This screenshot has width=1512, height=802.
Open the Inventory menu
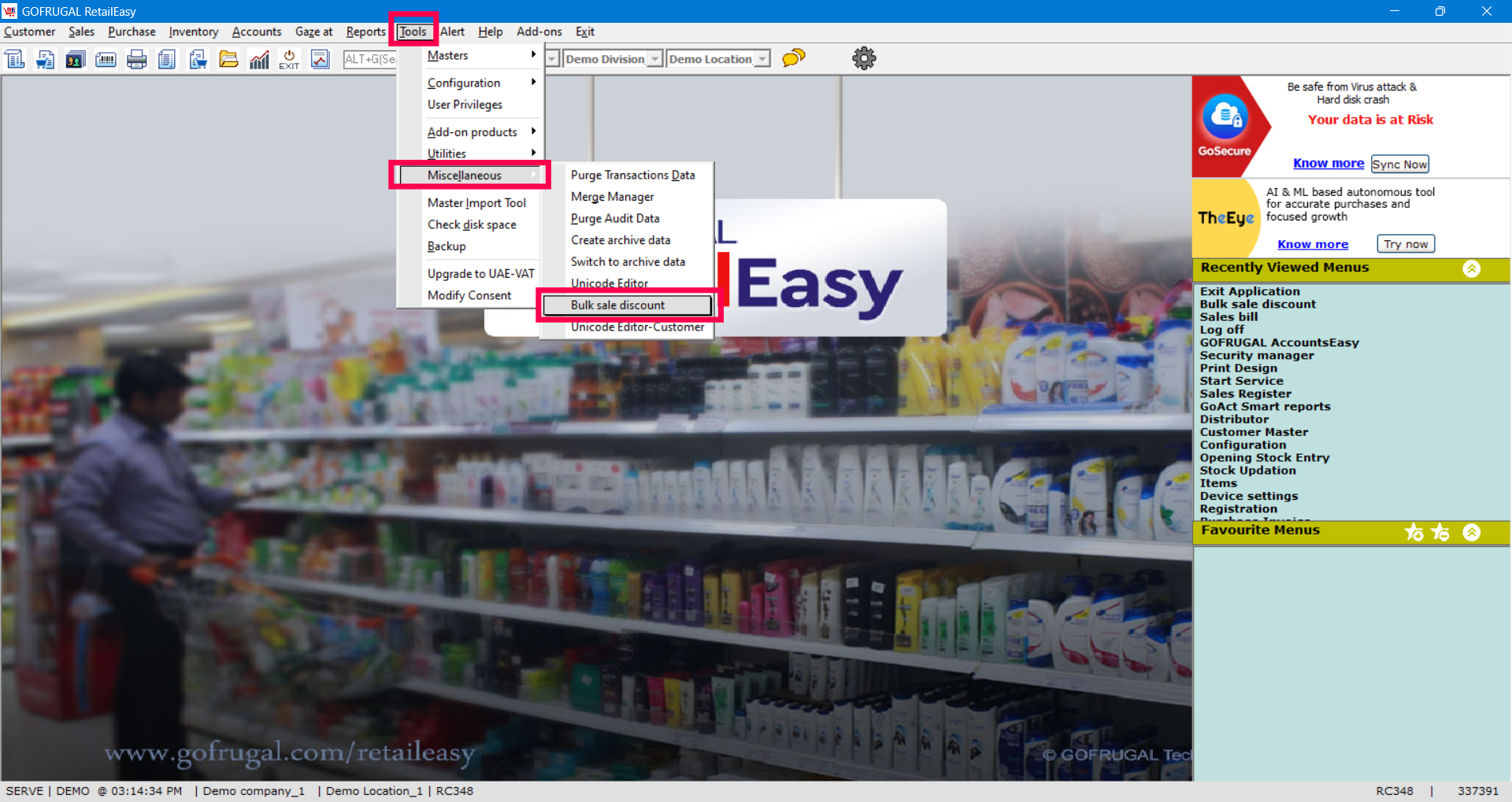(x=194, y=31)
